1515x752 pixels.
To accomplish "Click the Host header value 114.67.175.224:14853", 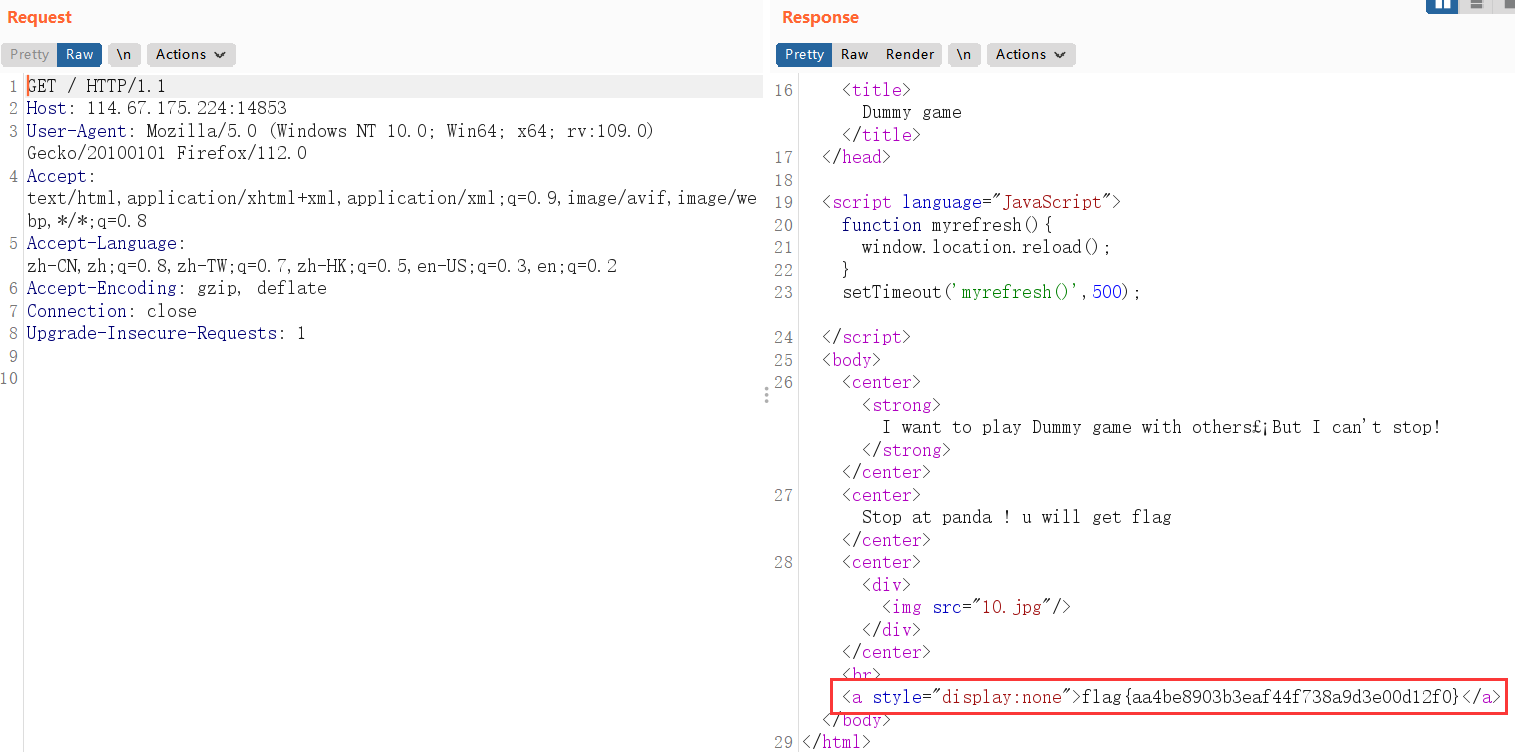I will 187,109.
